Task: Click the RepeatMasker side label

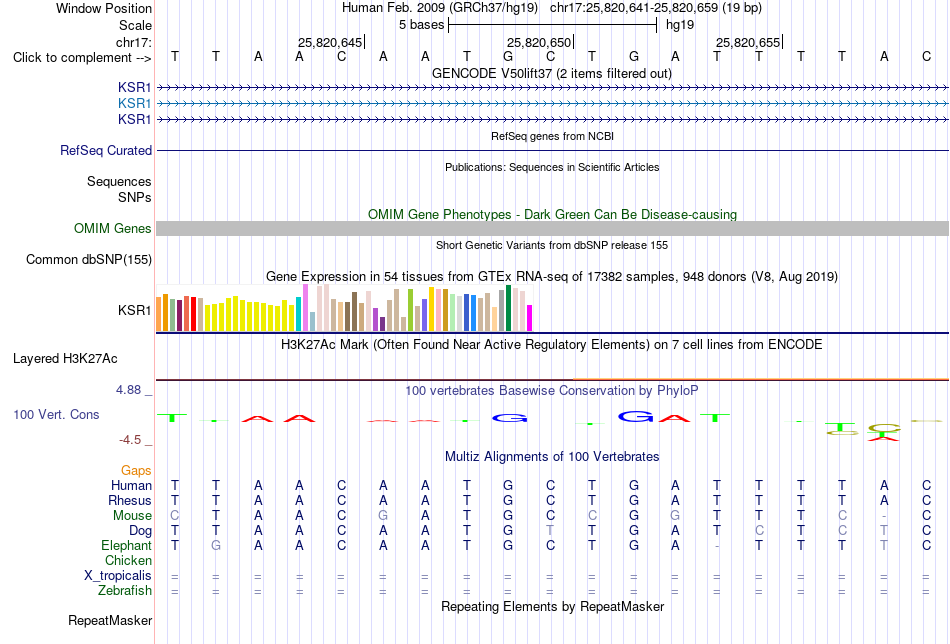Action: 110,620
